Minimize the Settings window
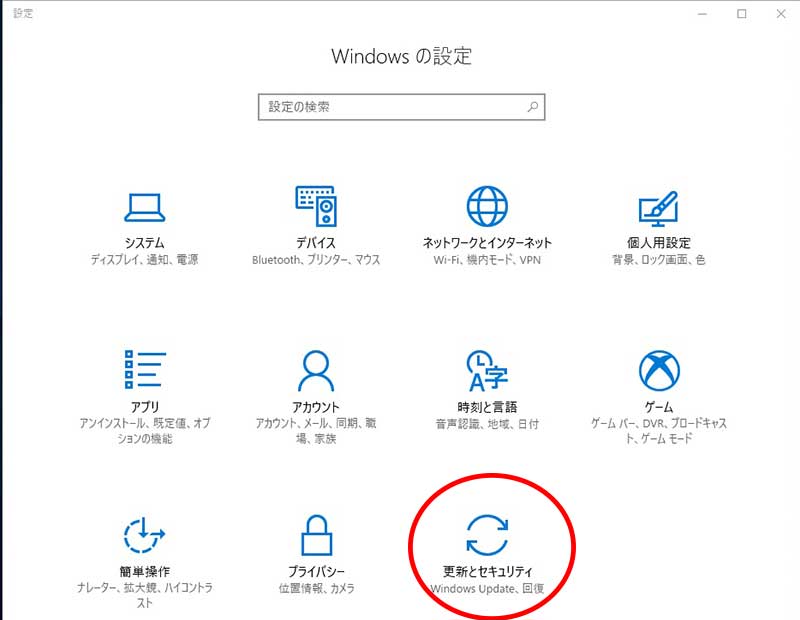The width and height of the screenshot is (800, 620). click(x=696, y=14)
